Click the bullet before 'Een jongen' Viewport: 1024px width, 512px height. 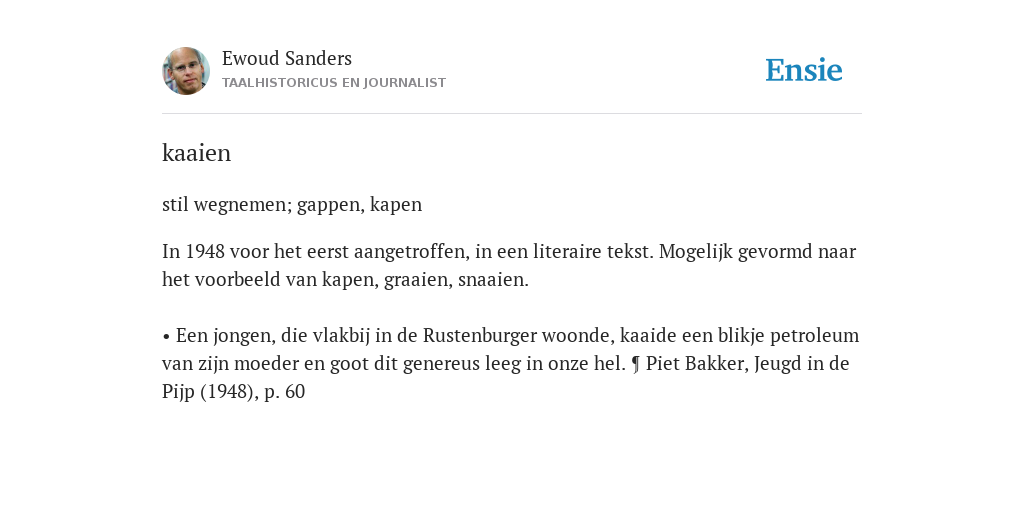[x=167, y=337]
